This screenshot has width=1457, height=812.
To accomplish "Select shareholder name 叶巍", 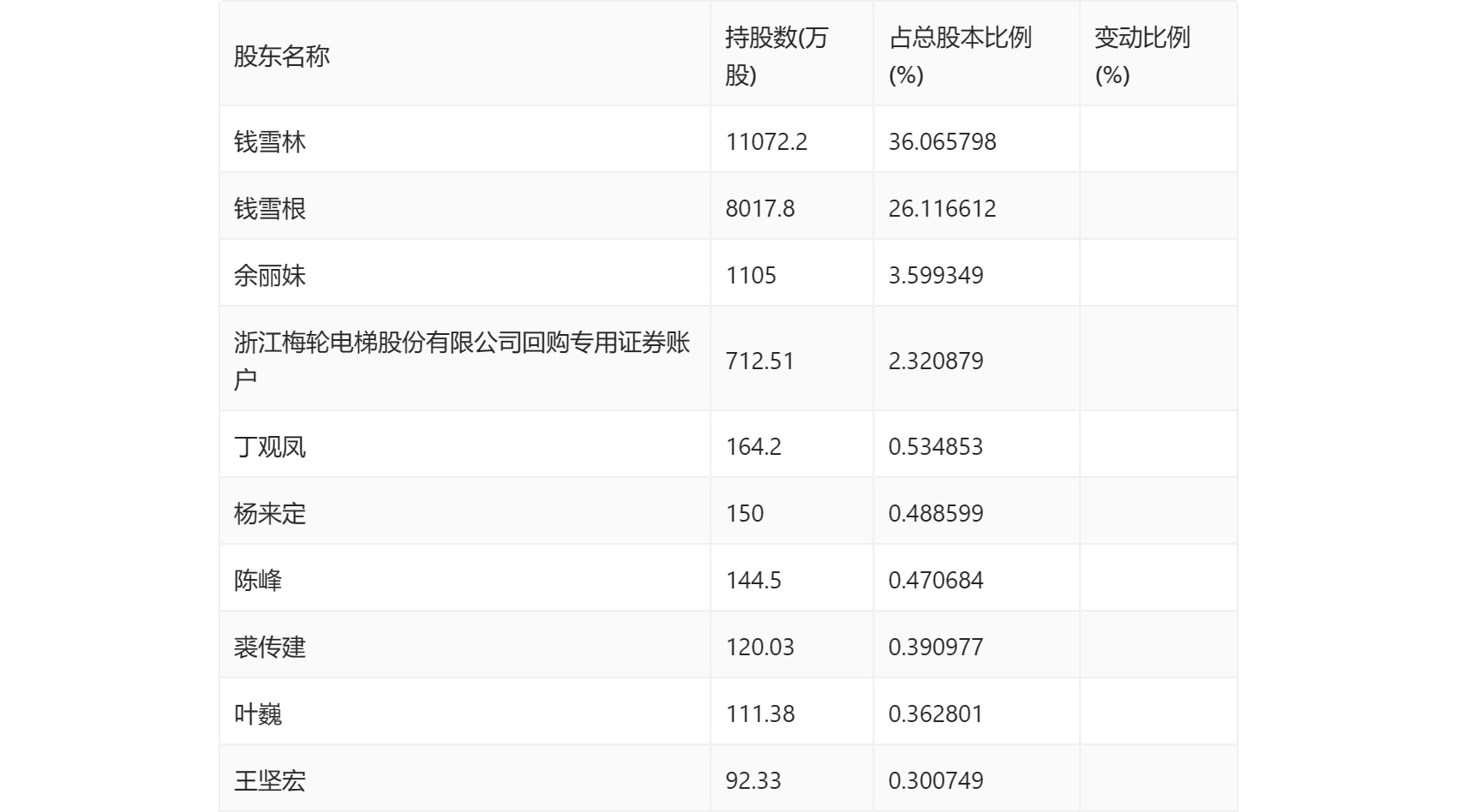I will pyautogui.click(x=258, y=713).
